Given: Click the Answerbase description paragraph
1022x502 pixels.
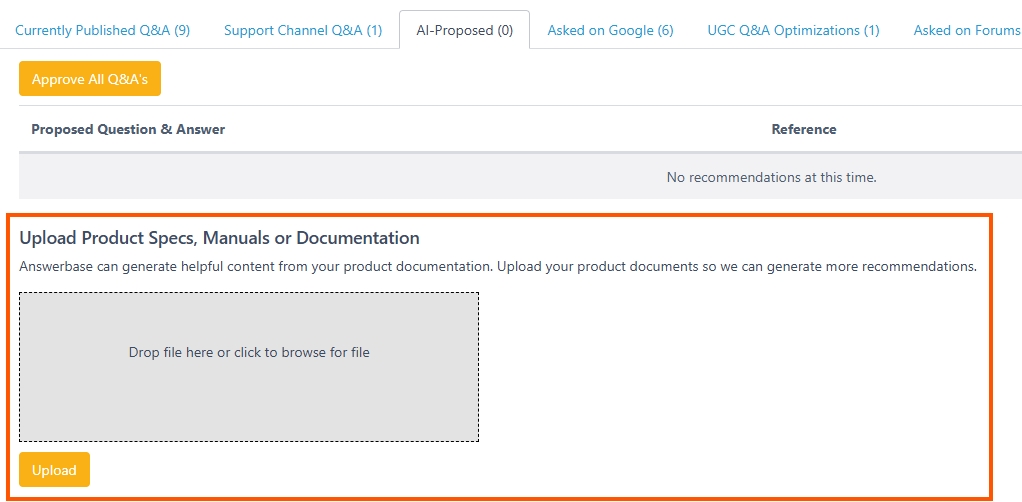Looking at the screenshot, I should click(x=498, y=267).
